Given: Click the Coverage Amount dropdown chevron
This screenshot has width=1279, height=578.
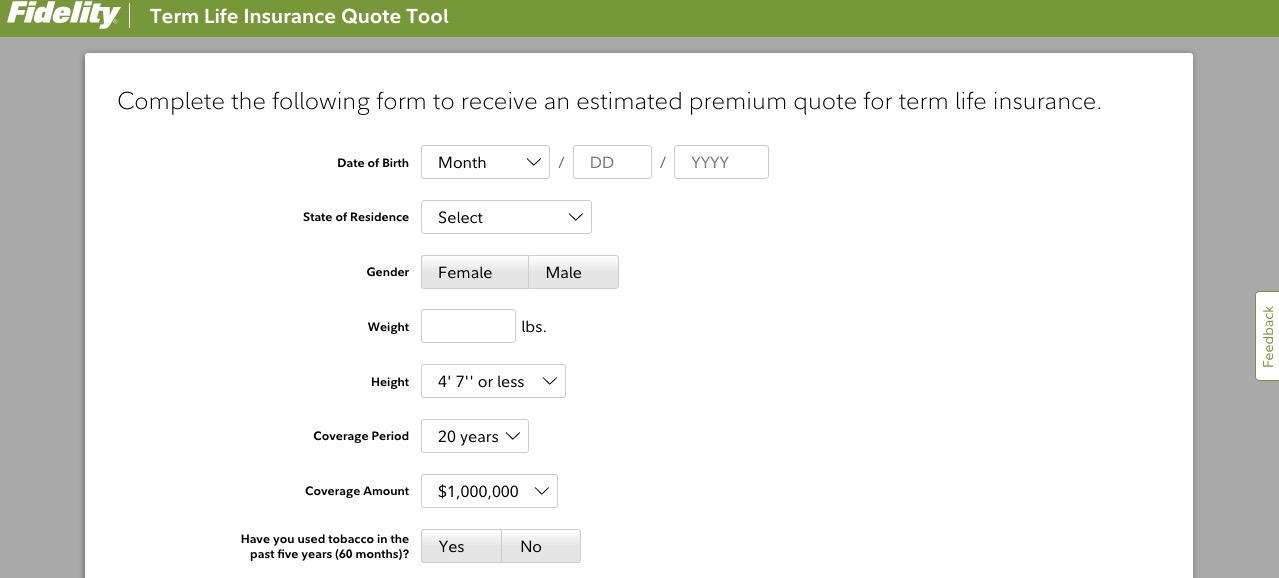Looking at the screenshot, I should pyautogui.click(x=543, y=491).
